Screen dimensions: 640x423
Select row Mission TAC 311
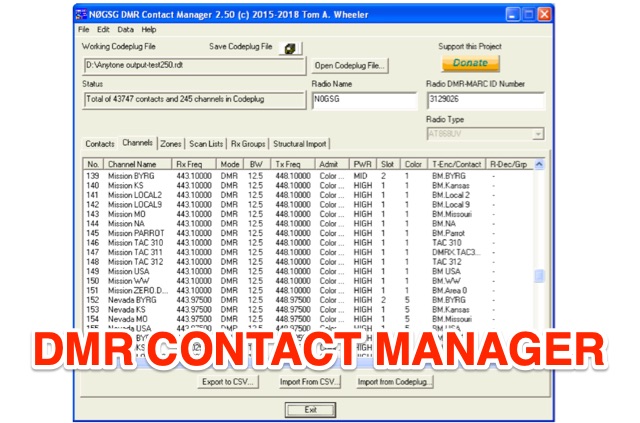pos(308,252)
